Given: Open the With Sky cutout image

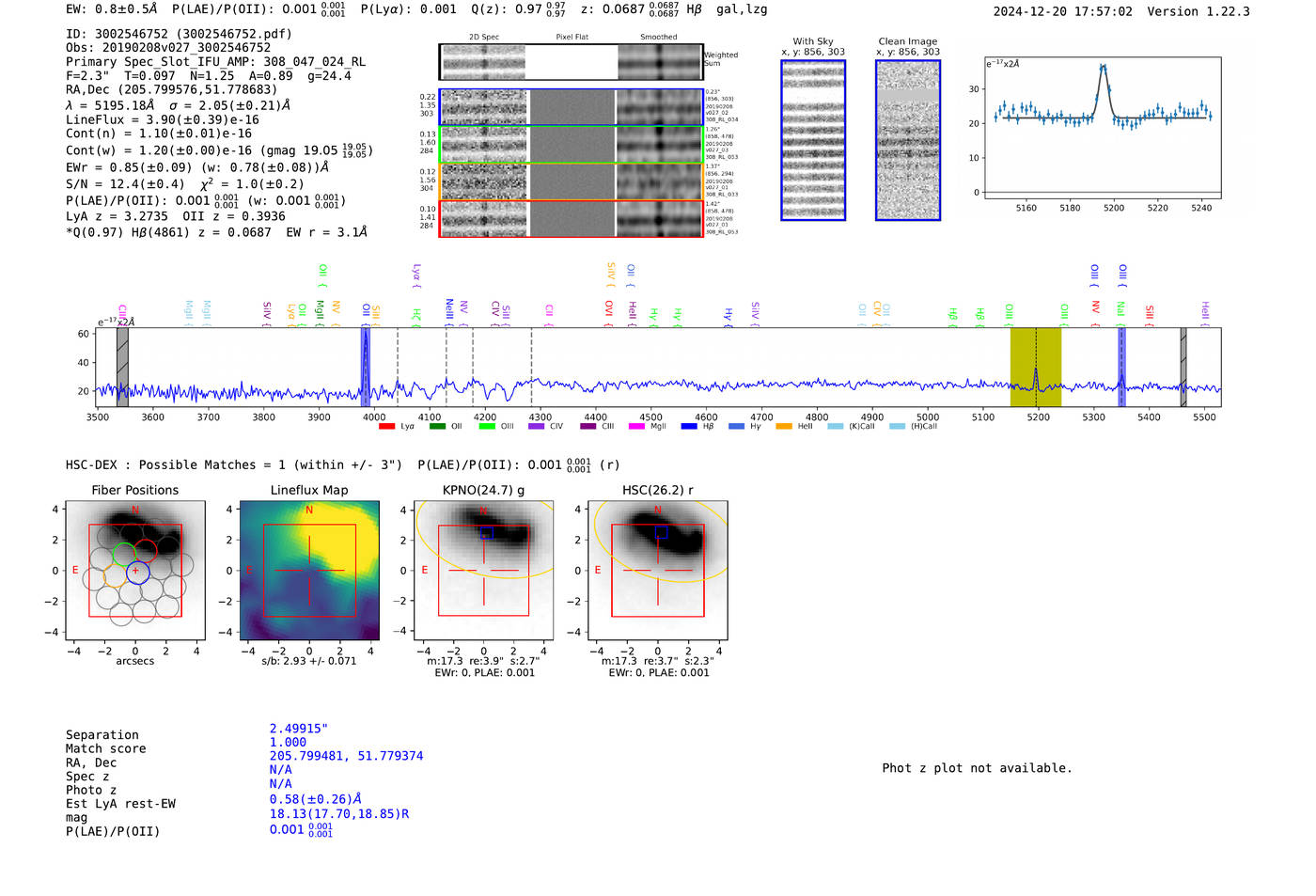Looking at the screenshot, I should [x=813, y=140].
